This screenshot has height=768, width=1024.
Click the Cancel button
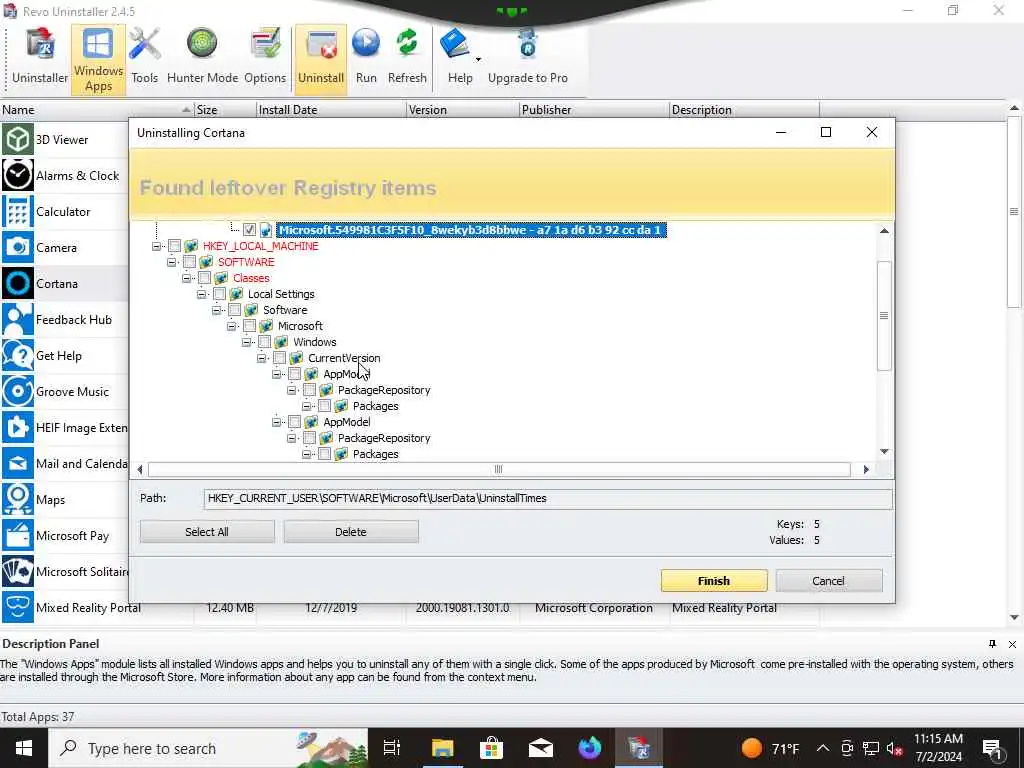pyautogui.click(x=828, y=581)
